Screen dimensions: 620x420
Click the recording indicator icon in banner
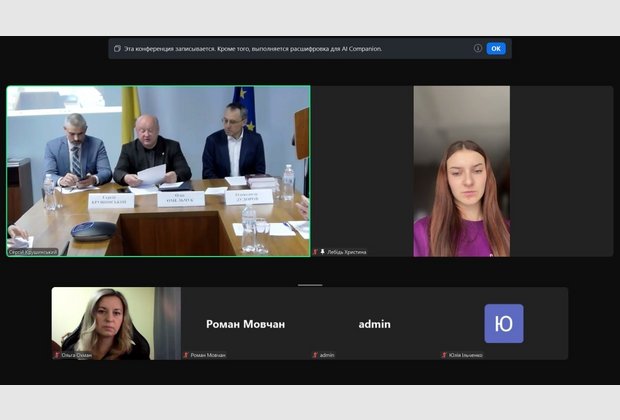pyautogui.click(x=117, y=49)
